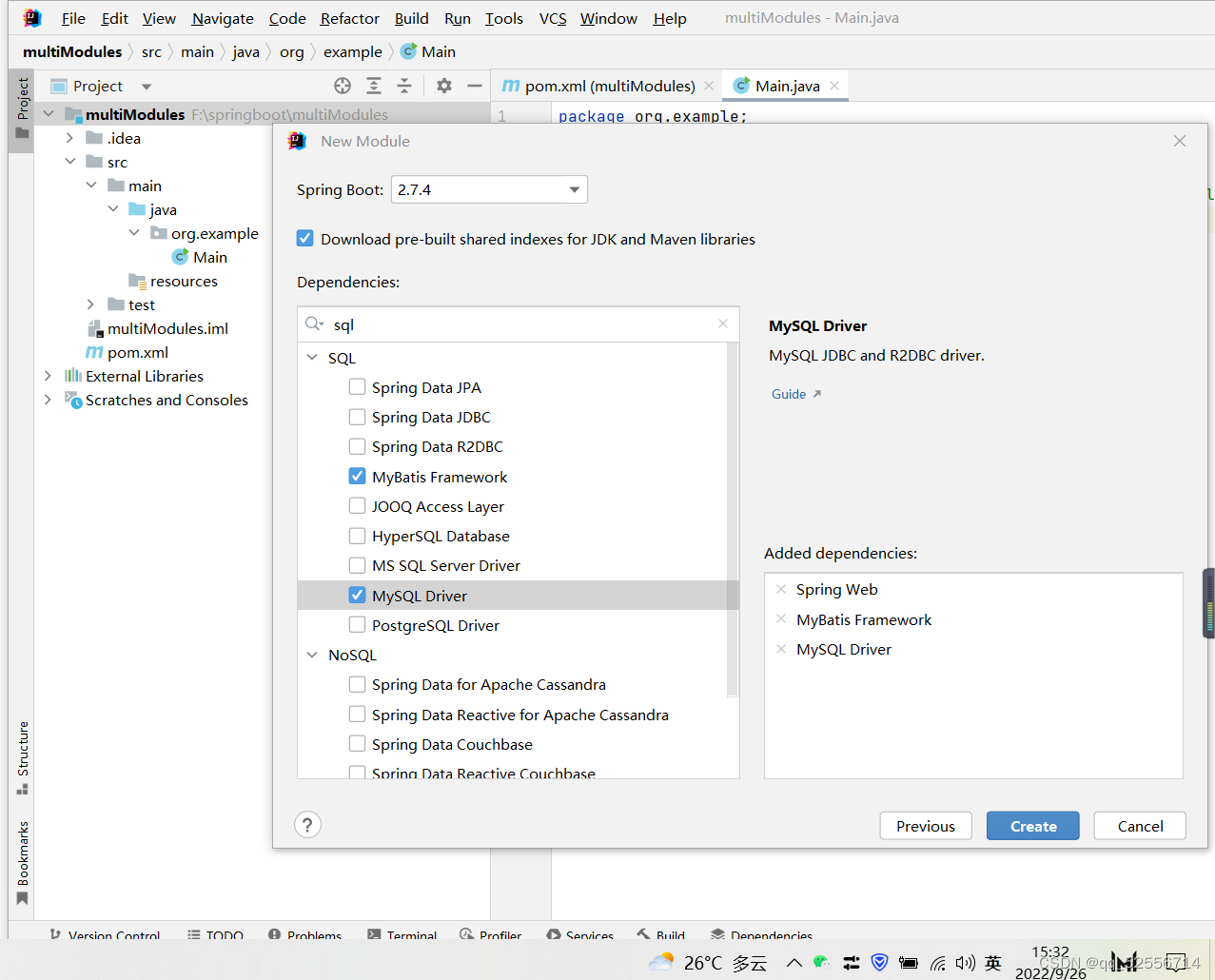Open the Terminal tool window
Viewport: 1215px width, 980px height.
402,934
